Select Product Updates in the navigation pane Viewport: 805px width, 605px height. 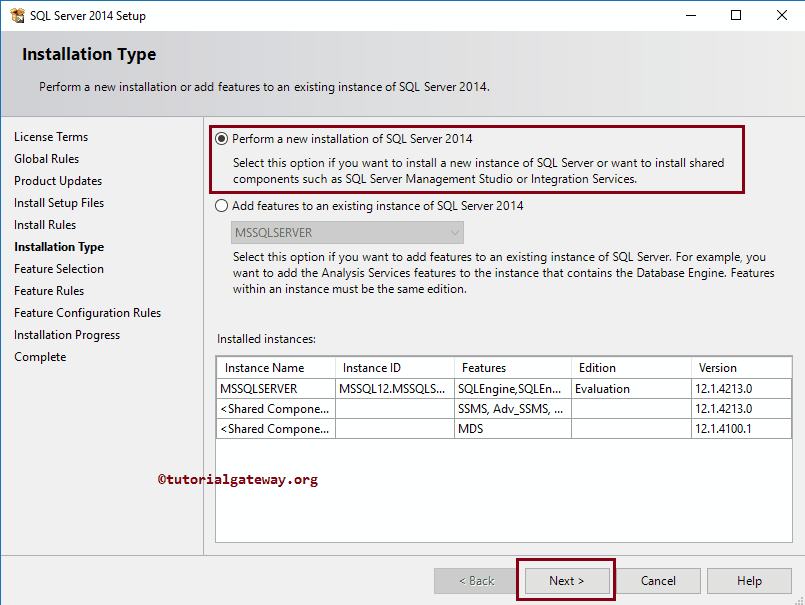point(58,180)
